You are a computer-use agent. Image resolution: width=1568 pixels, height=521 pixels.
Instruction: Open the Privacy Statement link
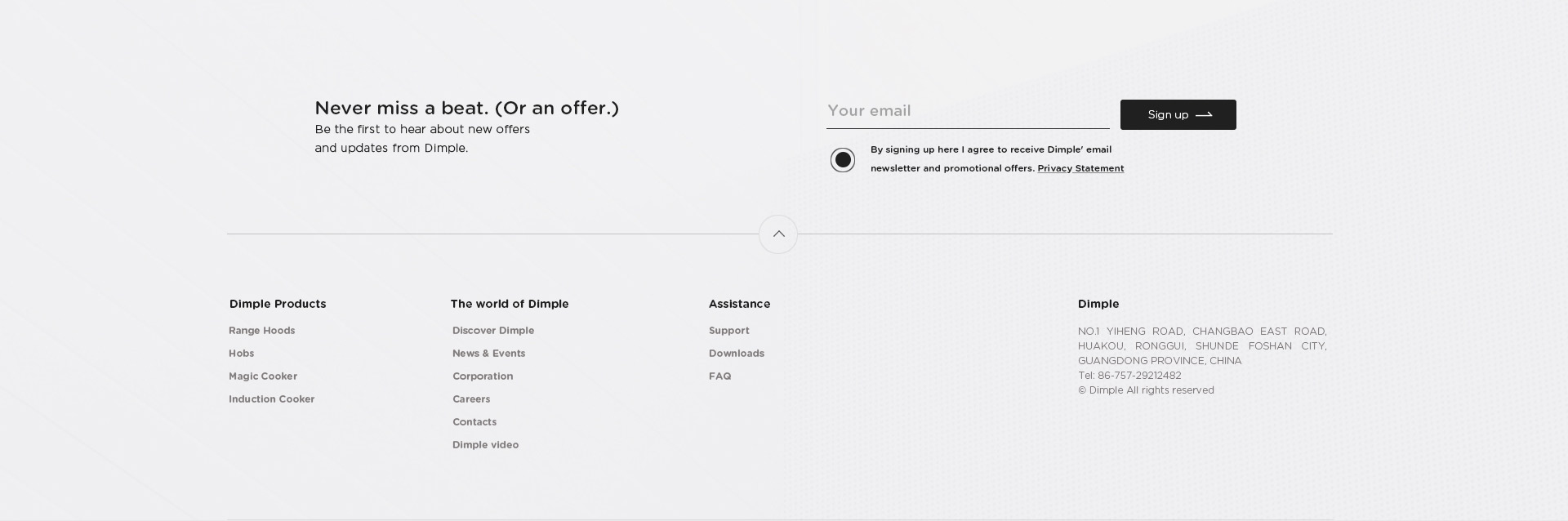pos(1080,168)
